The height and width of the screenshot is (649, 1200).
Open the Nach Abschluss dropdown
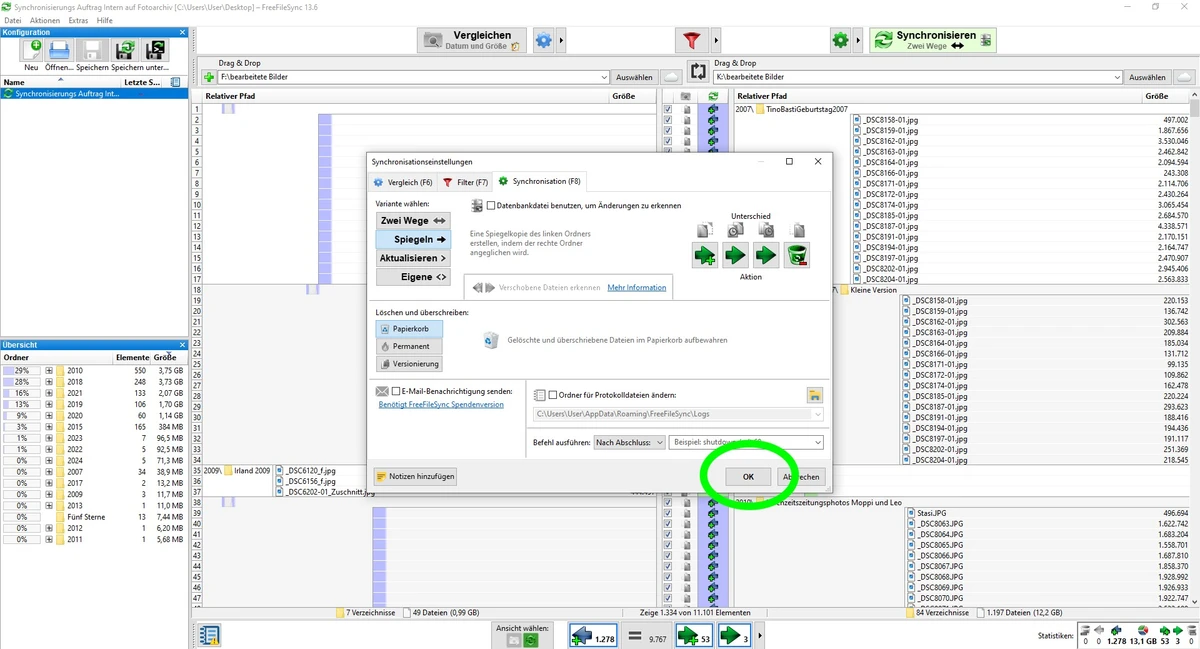point(629,442)
